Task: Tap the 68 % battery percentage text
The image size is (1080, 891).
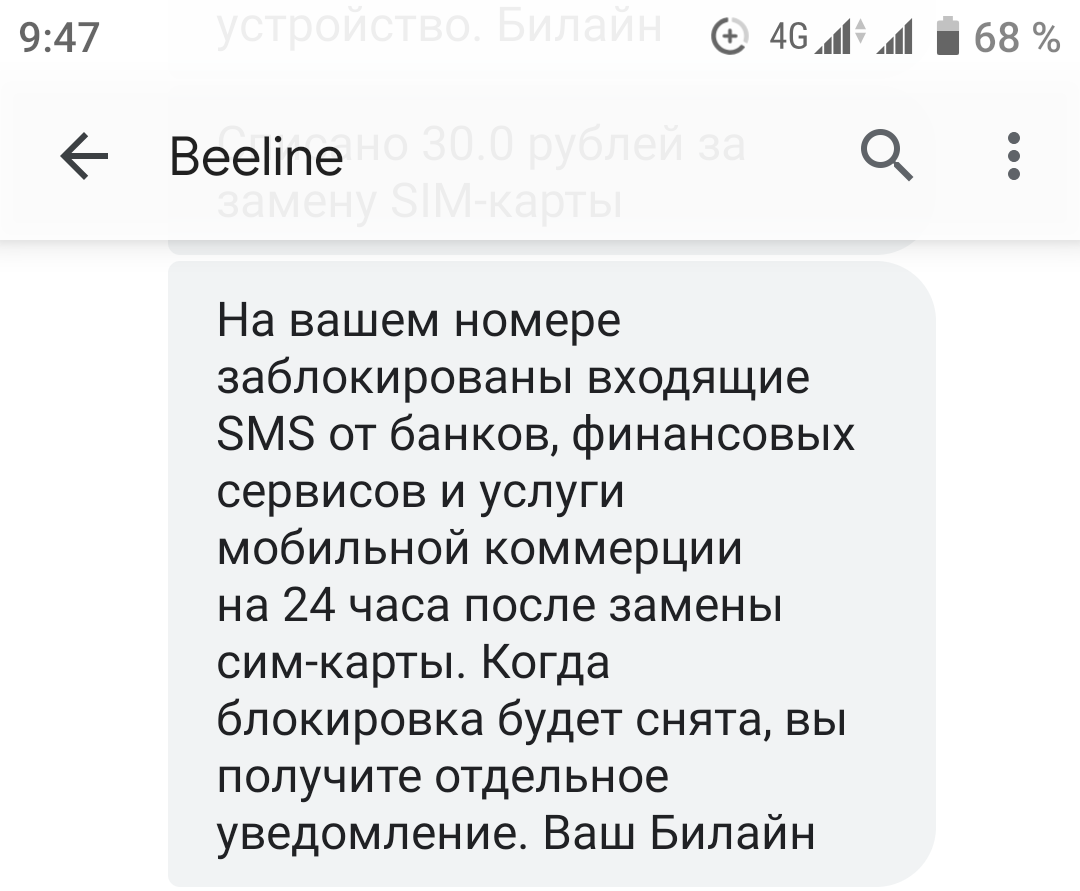Action: coord(1016,38)
